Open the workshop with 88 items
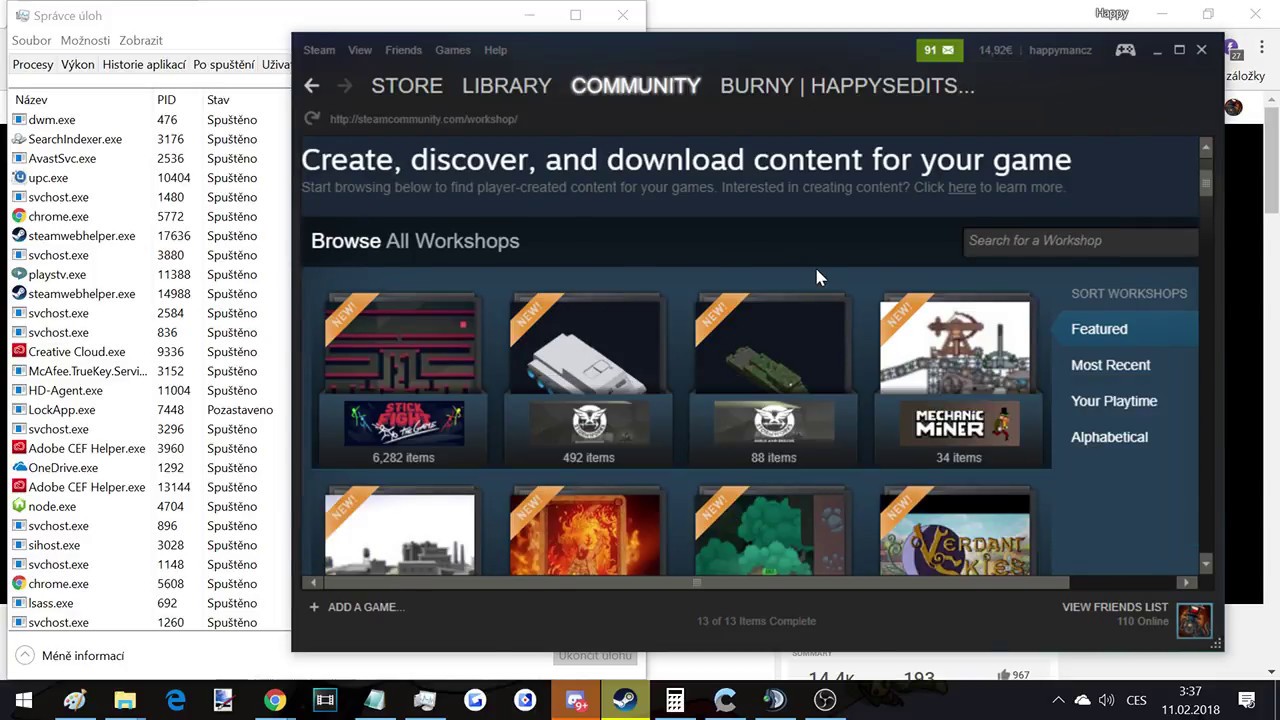Viewport: 1280px width, 720px height. 773,380
